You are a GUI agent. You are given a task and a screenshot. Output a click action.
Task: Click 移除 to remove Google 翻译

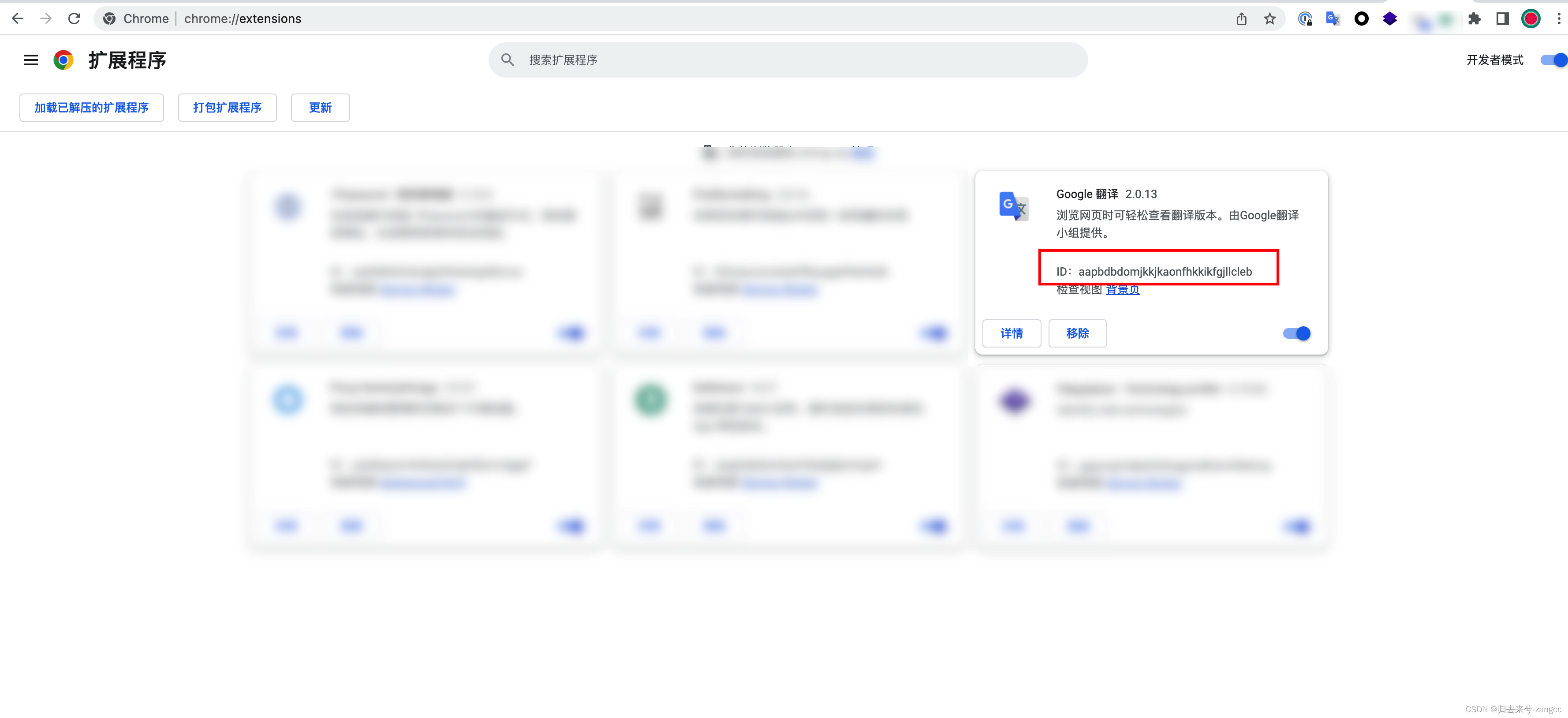[1077, 333]
